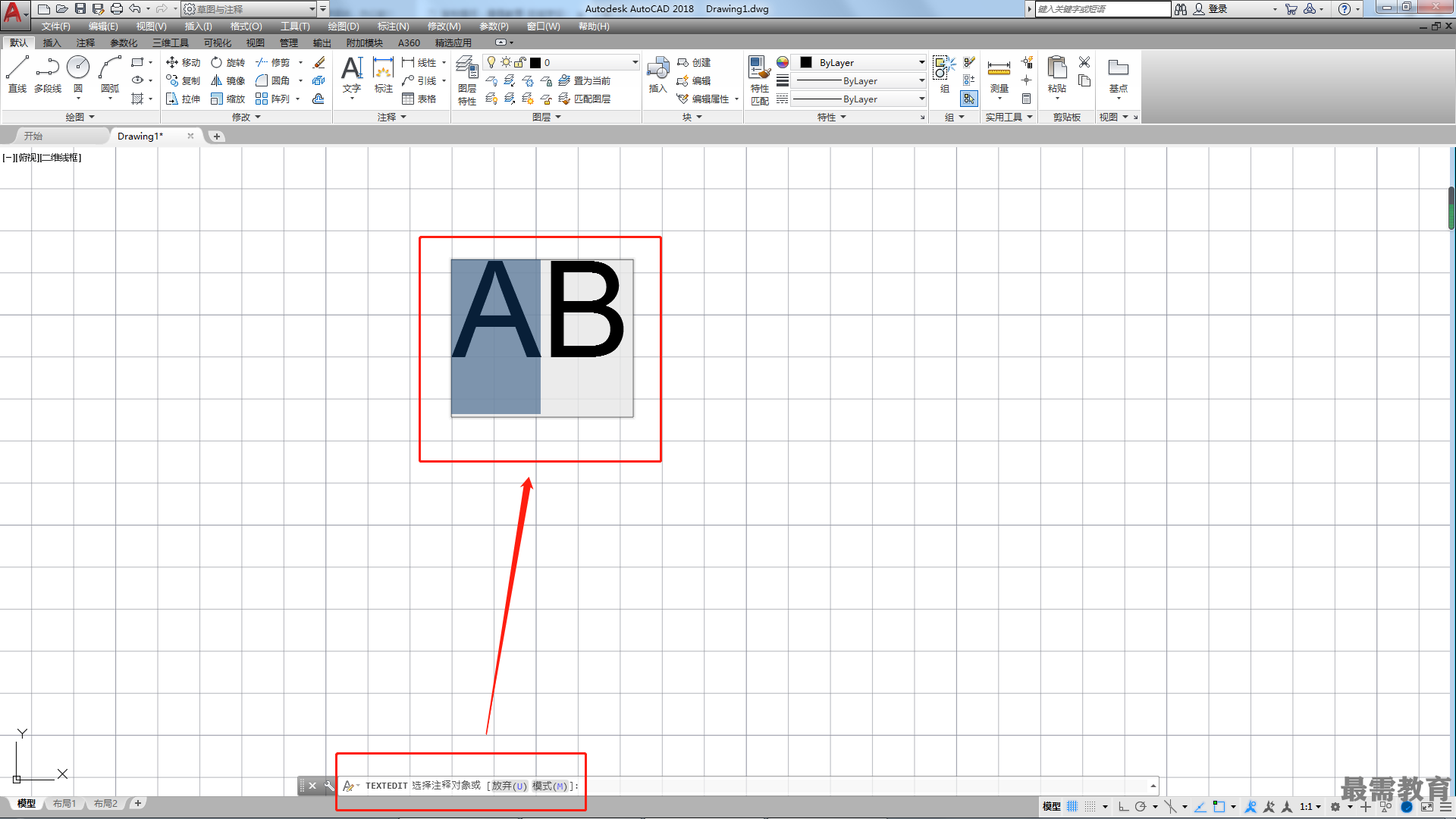This screenshot has height=819, width=1456.
Task: Click the Mirror (镜像) tool
Action: 227,80
